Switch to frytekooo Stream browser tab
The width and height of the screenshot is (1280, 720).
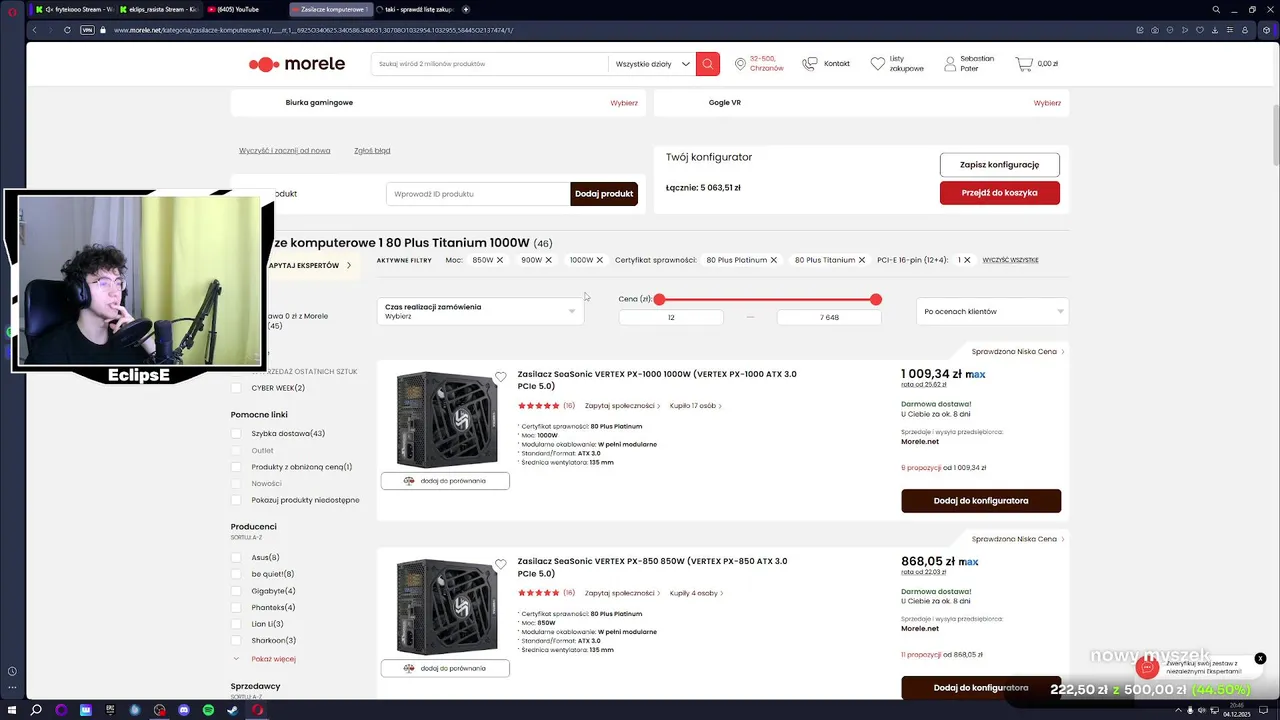73,9
